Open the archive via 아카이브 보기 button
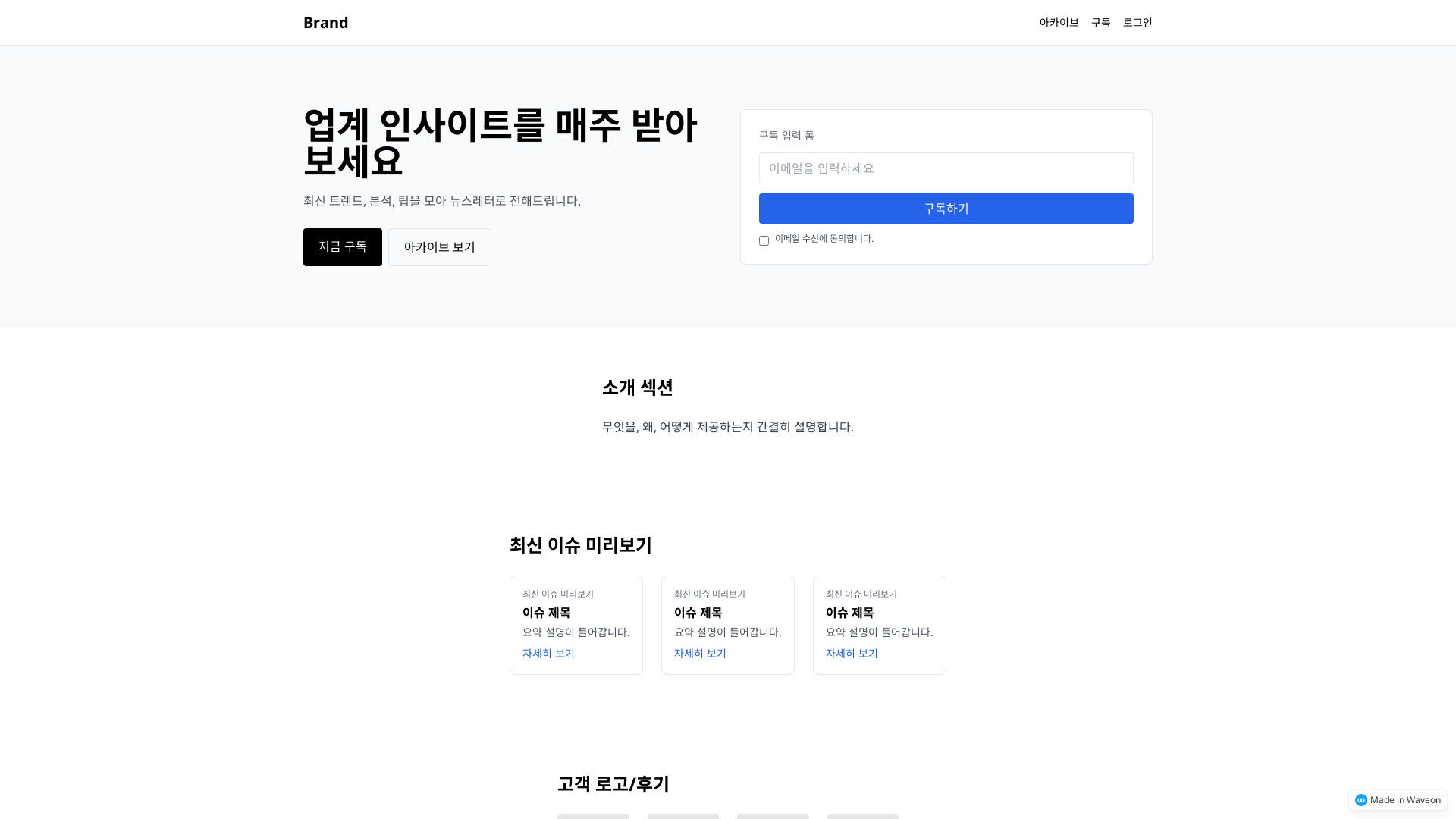This screenshot has width=1456, height=819. [x=439, y=246]
